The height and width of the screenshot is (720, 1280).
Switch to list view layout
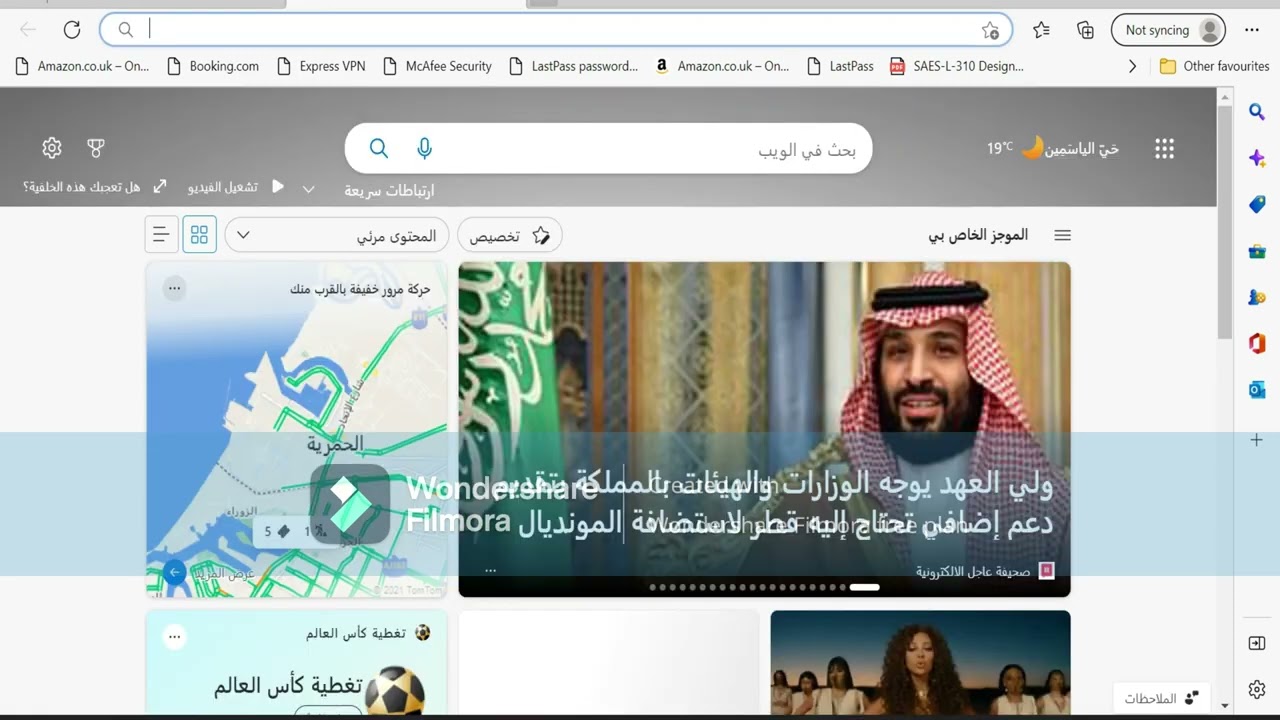click(x=161, y=235)
